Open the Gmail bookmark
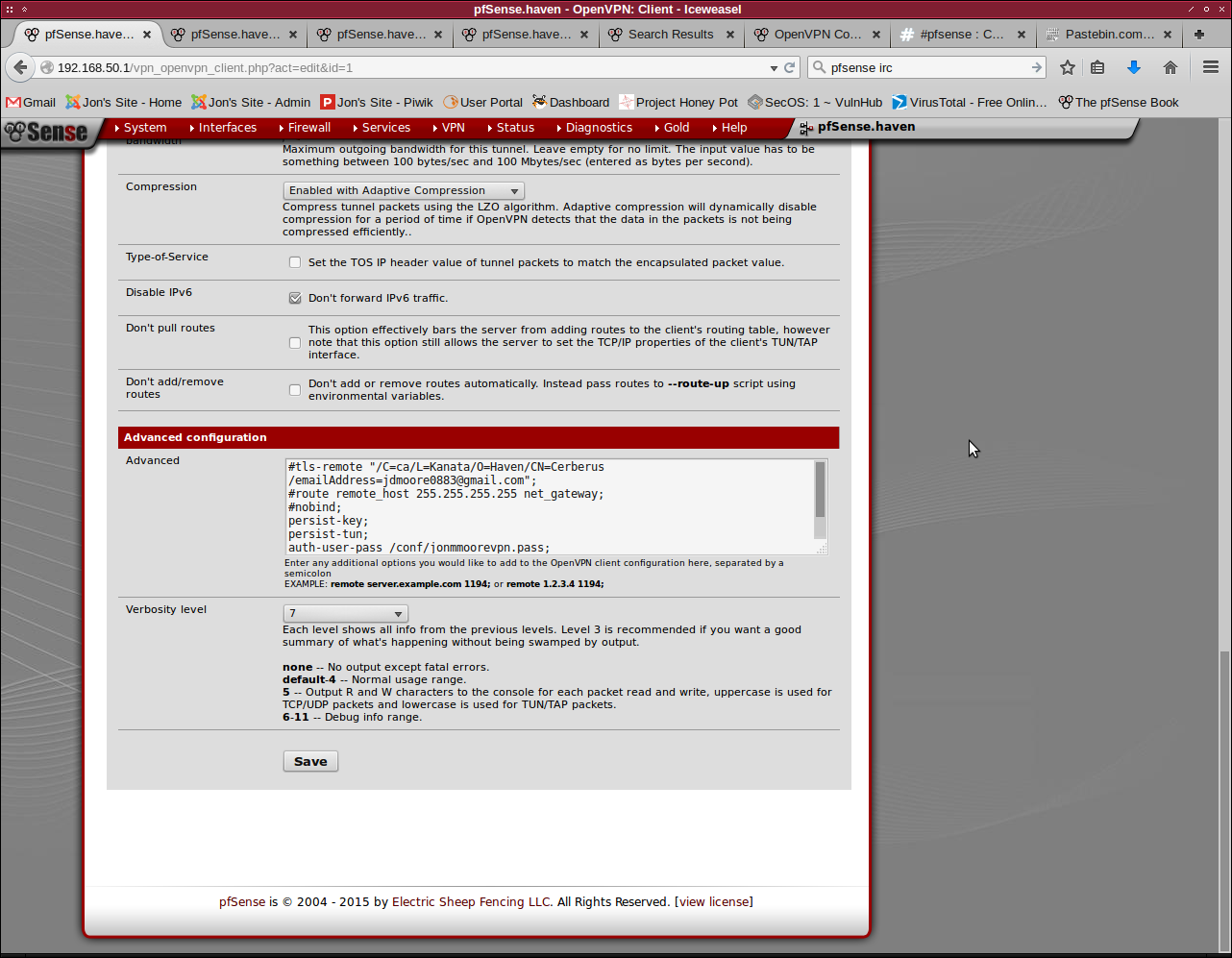Viewport: 1232px width, 958px height. pos(31,102)
